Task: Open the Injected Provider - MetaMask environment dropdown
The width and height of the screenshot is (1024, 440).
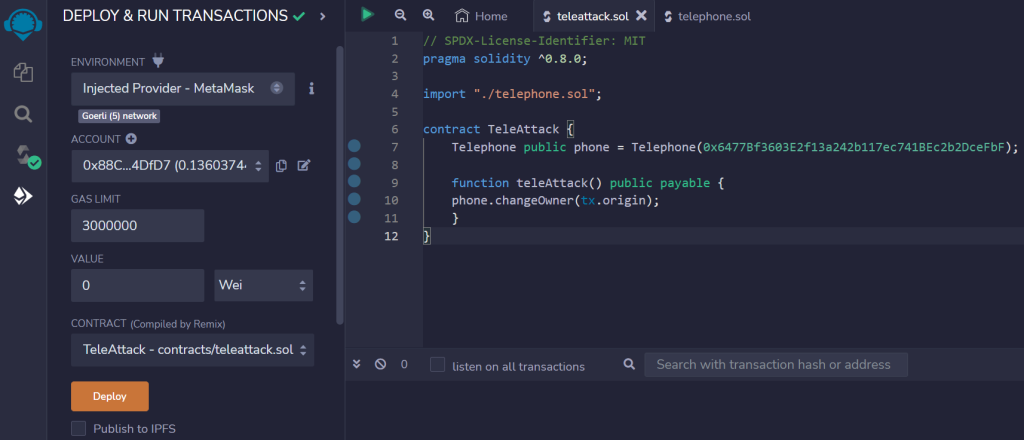Action: point(183,88)
